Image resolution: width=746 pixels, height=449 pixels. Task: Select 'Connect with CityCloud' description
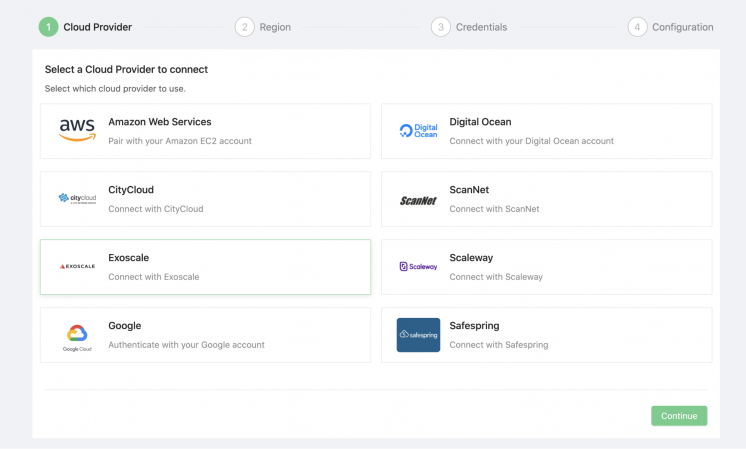(x=155, y=209)
